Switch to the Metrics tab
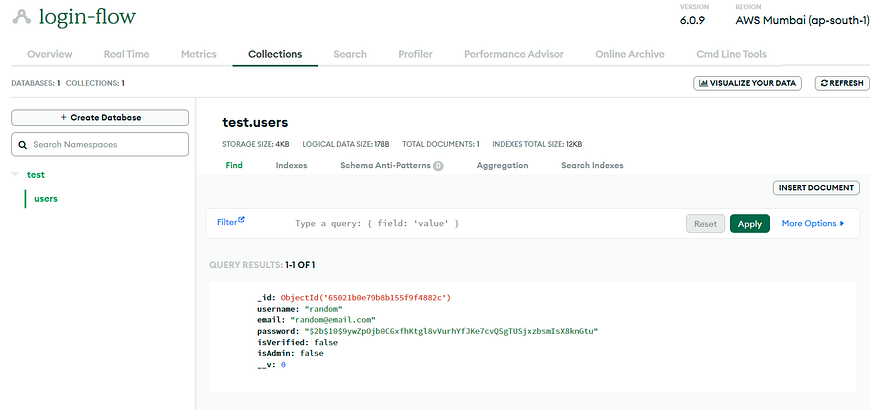 coord(199,54)
